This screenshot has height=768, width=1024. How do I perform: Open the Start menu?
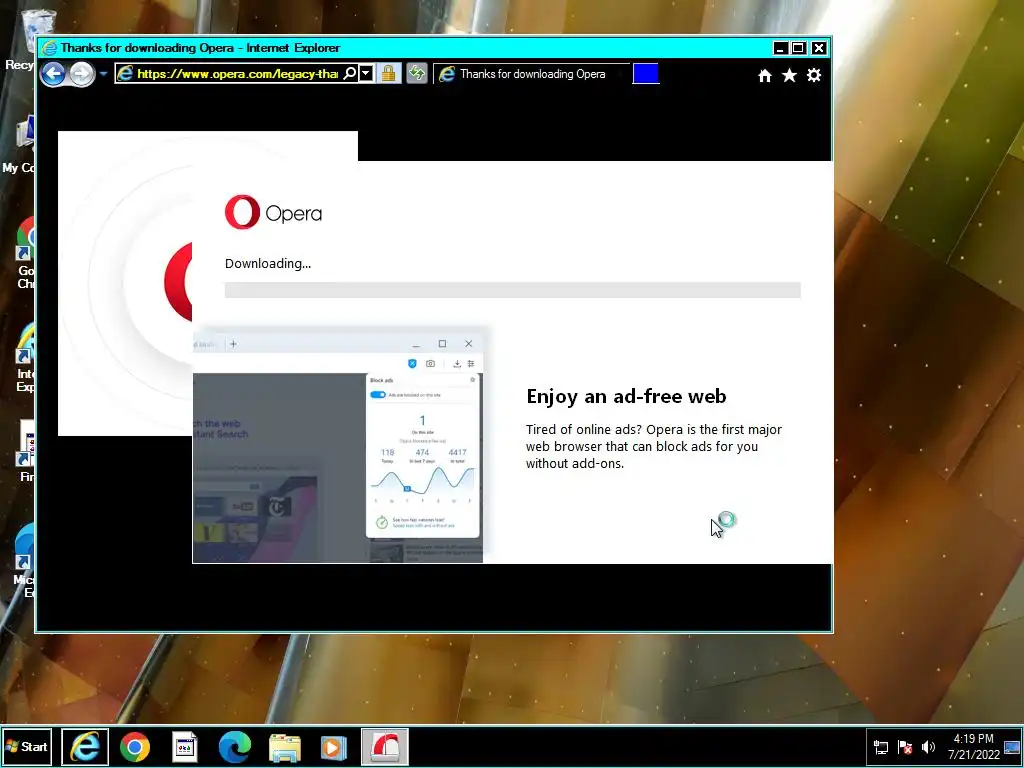(27, 746)
